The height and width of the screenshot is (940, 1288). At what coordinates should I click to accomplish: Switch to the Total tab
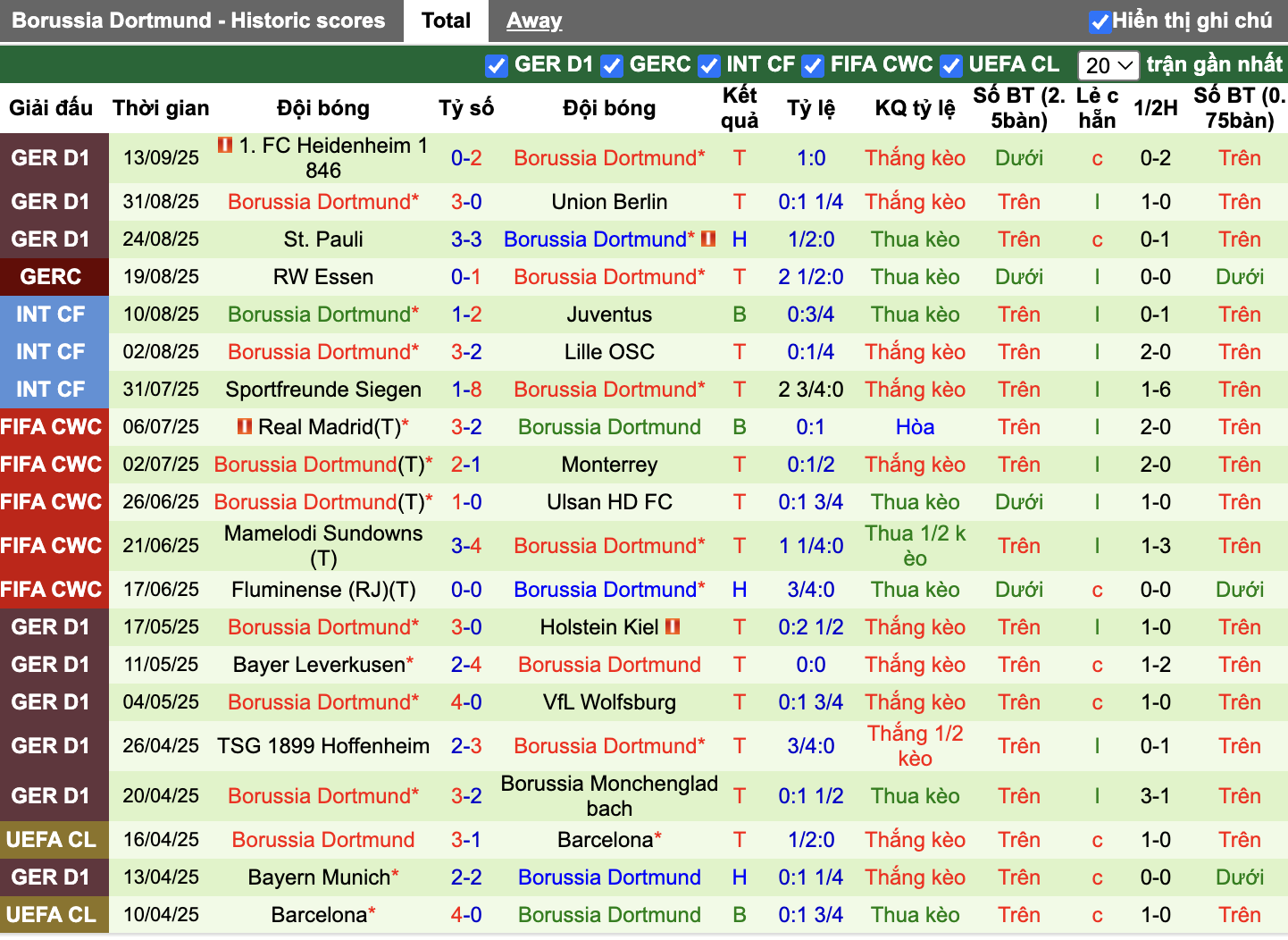click(446, 21)
